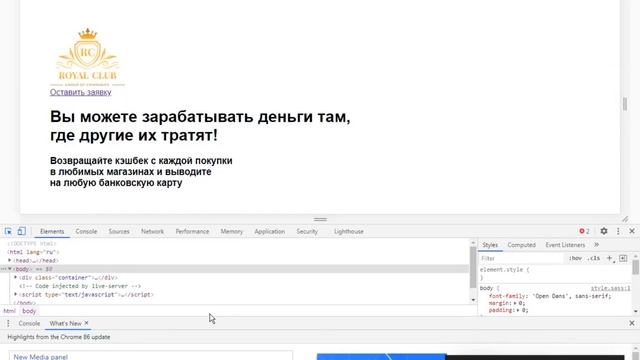Collapse the body element node

[x=10, y=269]
